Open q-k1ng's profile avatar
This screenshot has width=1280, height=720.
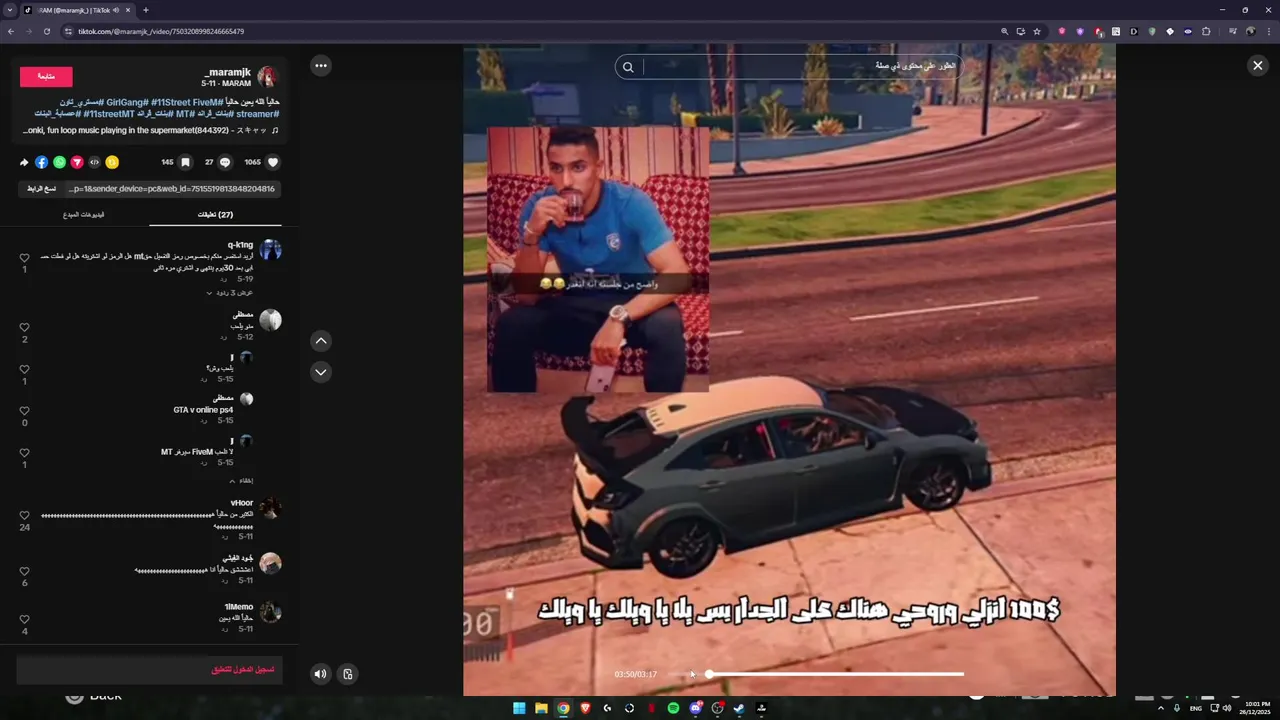click(x=270, y=250)
